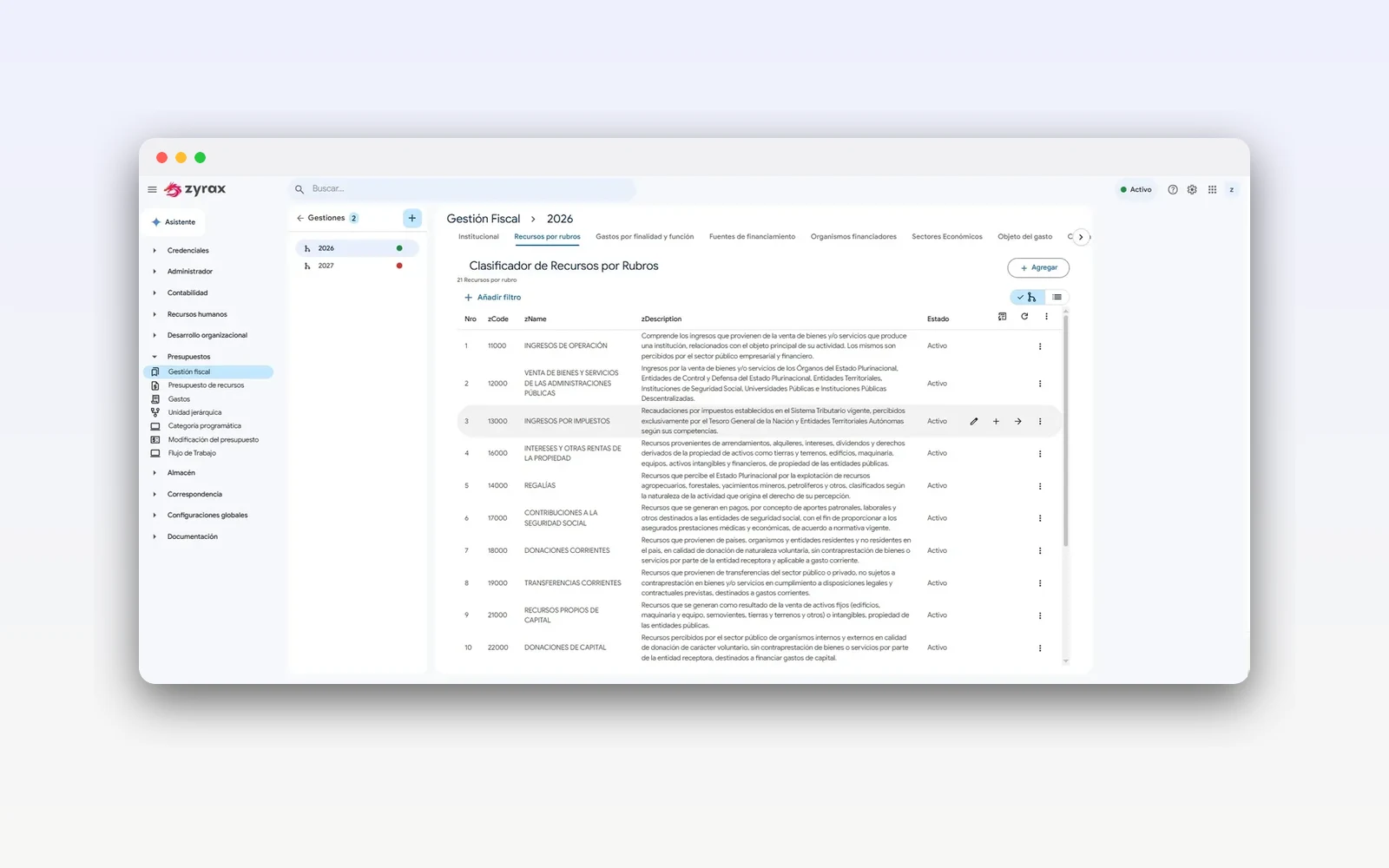
Task: Switch to the flat list view toggle
Action: tap(1057, 297)
